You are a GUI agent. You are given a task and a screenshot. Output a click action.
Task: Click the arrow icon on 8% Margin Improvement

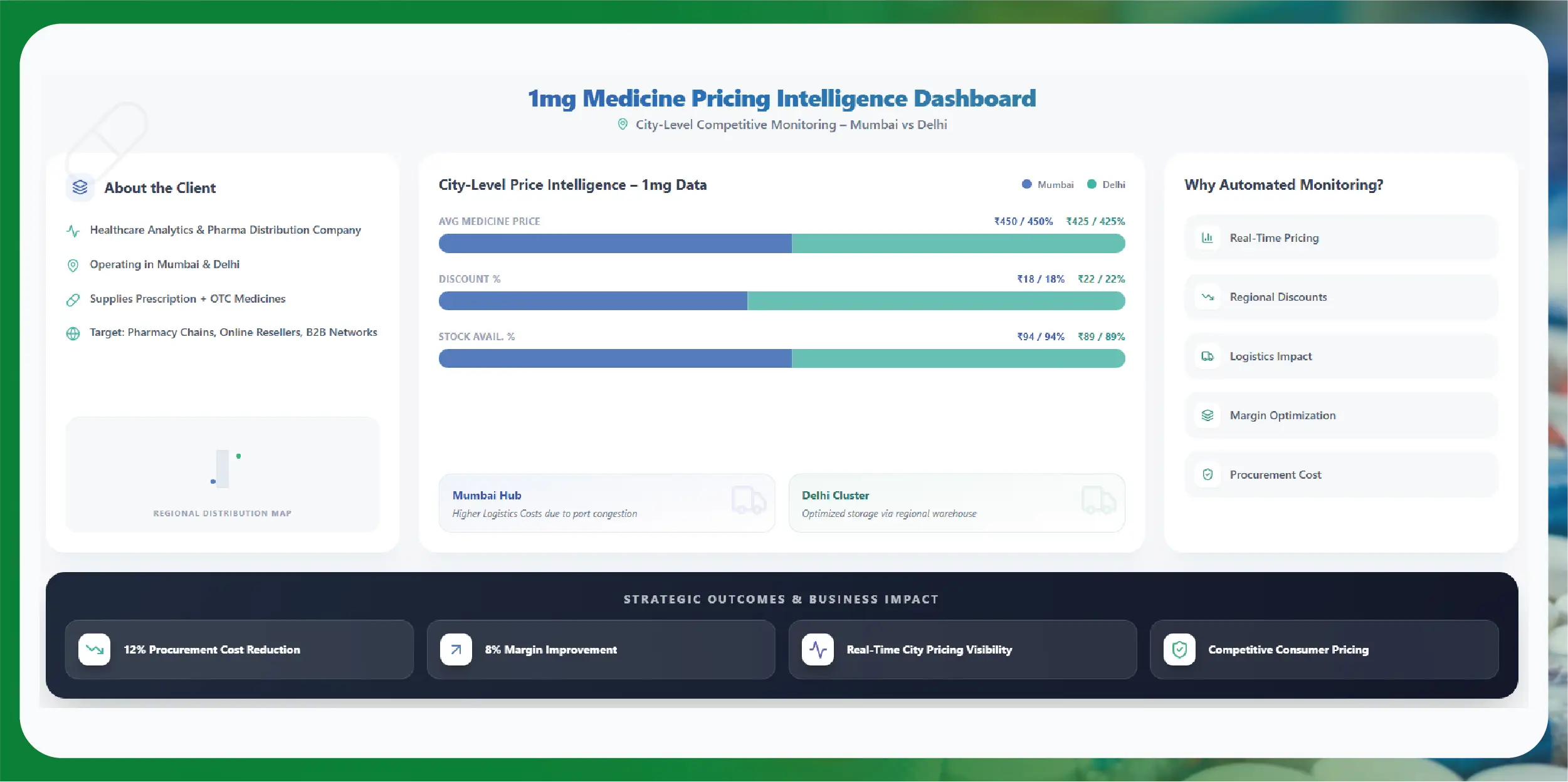[456, 650]
